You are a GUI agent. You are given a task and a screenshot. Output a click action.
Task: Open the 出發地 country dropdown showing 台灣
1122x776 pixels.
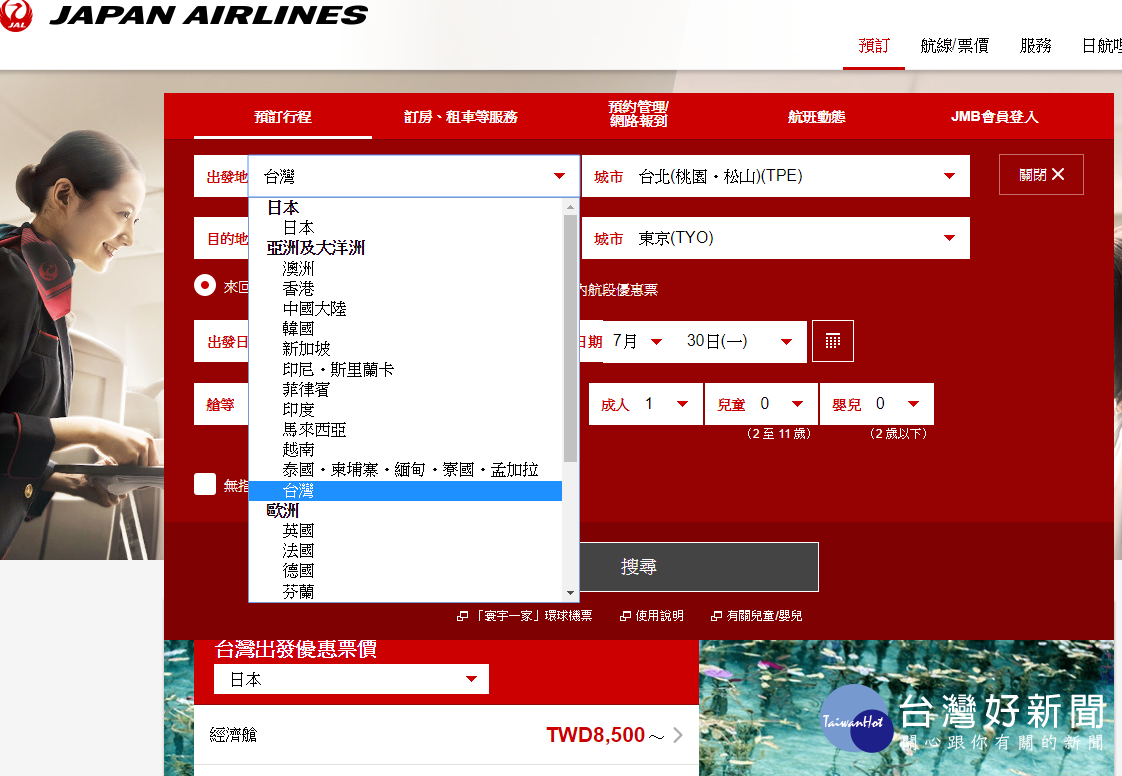coord(414,176)
